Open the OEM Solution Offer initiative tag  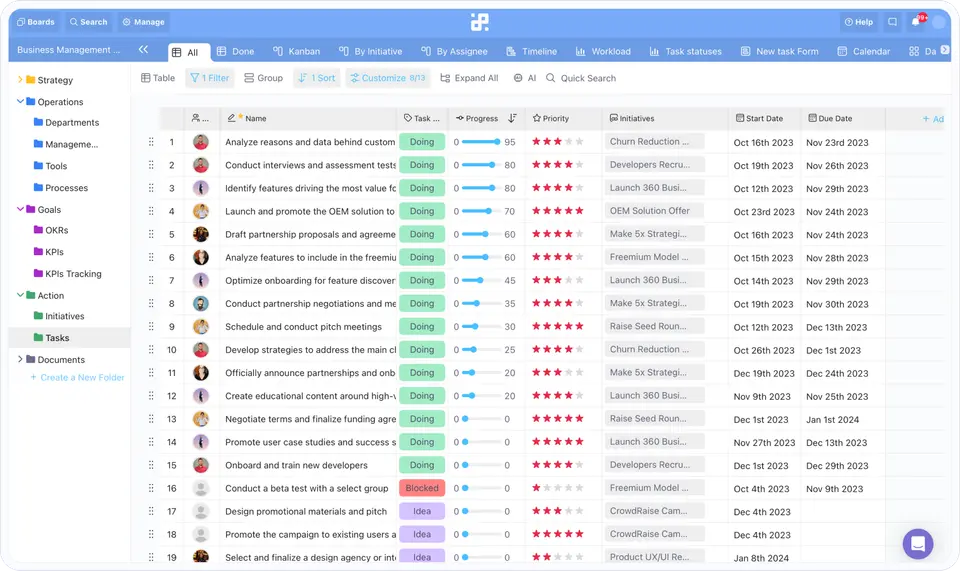pos(653,211)
